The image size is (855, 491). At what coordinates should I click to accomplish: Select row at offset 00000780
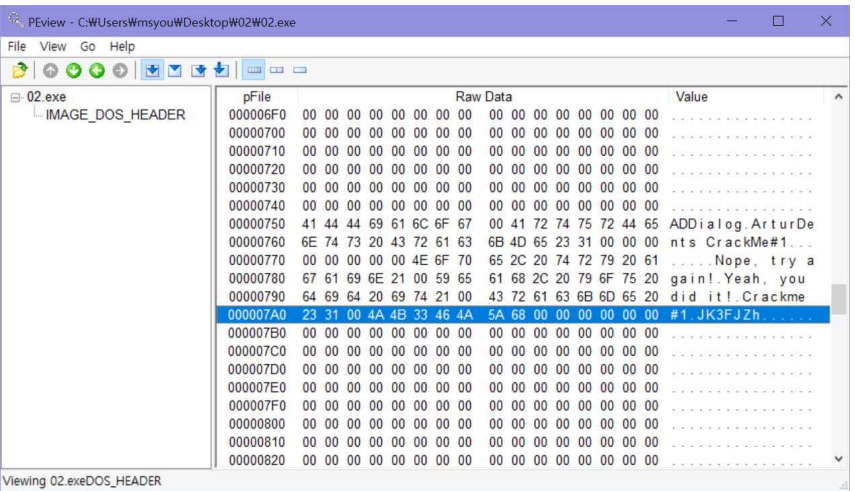pos(523,279)
